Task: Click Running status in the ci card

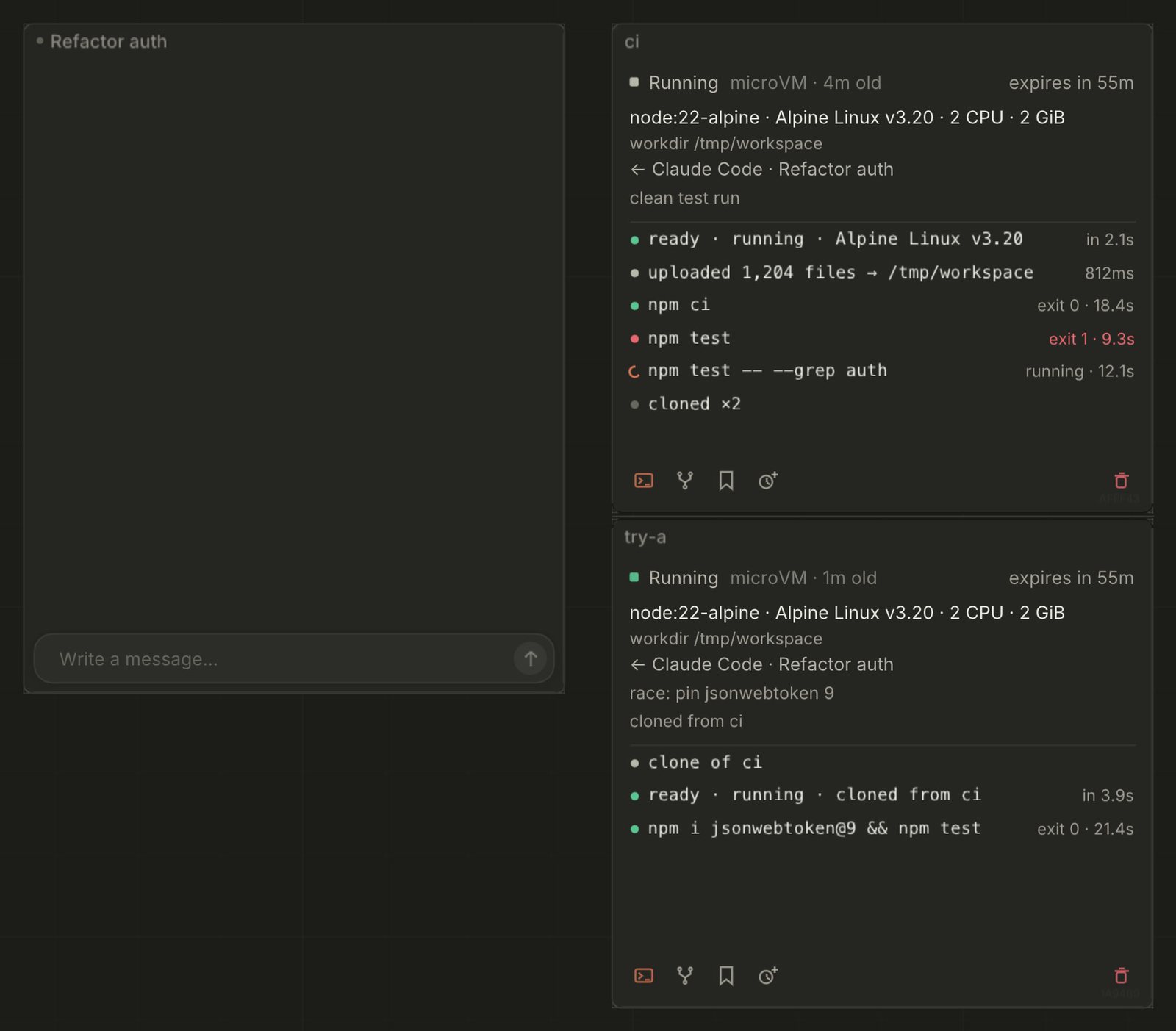Action: [674, 83]
